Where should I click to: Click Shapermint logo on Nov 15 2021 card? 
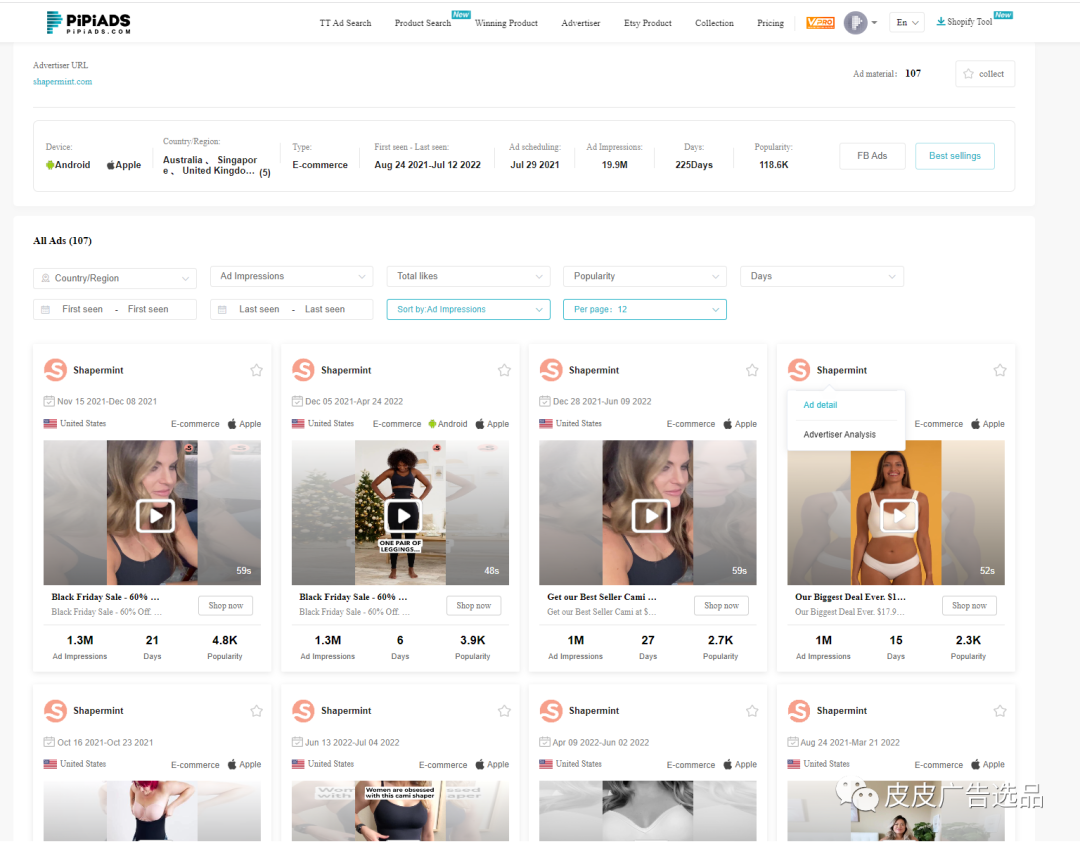point(55,370)
